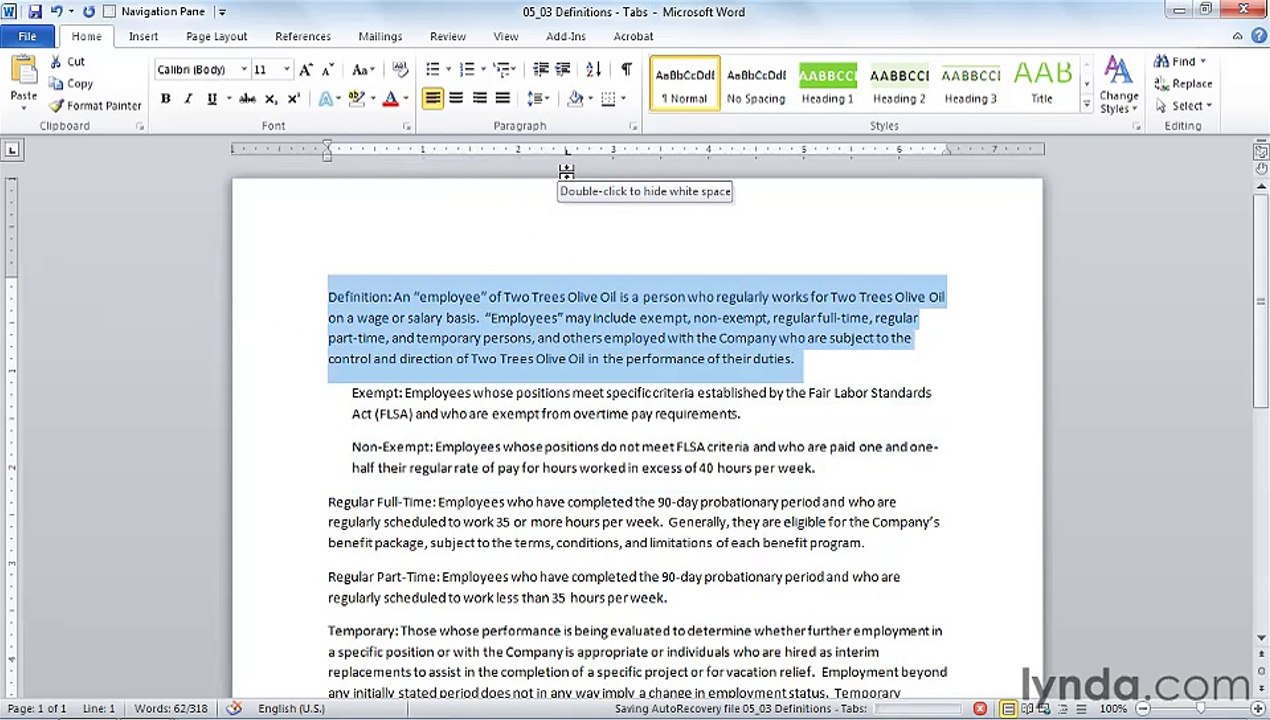Decrease paragraph indent

[x=541, y=70]
